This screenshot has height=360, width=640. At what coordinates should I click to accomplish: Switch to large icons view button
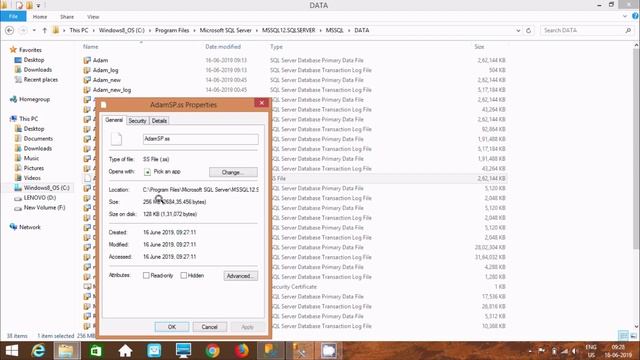633,336
